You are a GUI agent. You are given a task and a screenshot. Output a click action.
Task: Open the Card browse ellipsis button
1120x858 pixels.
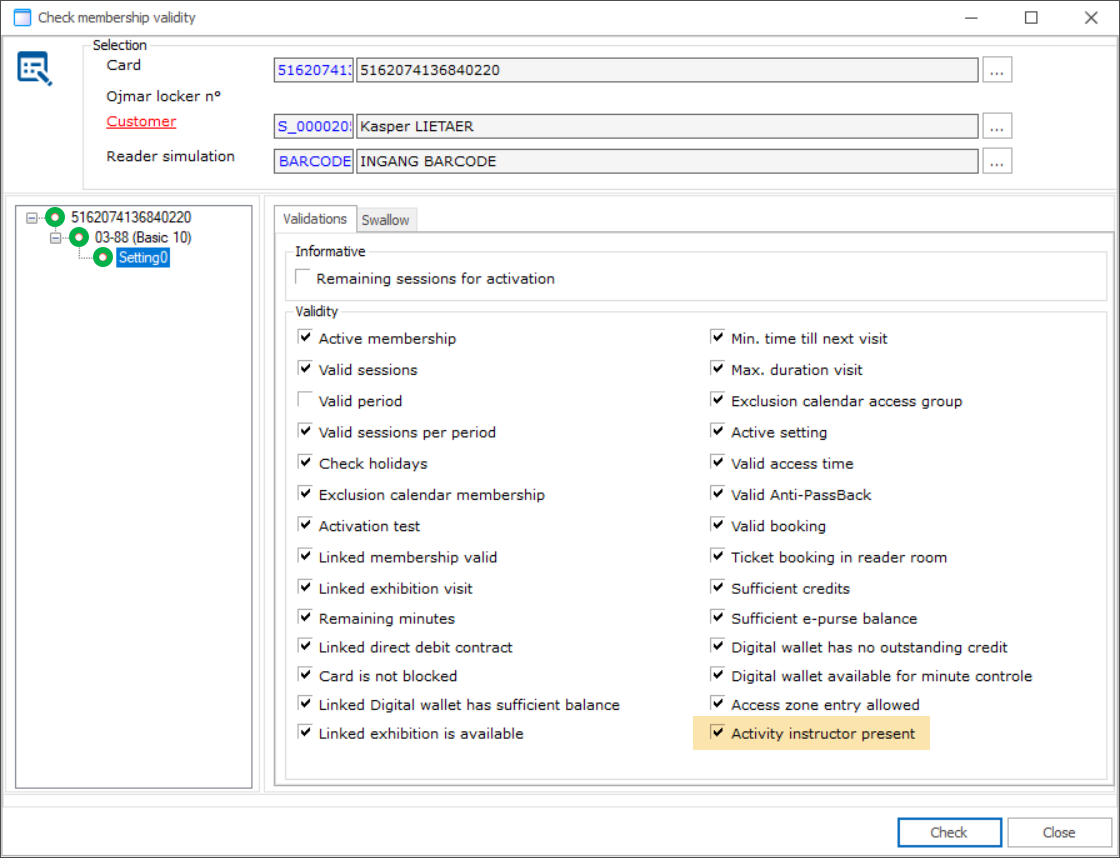click(997, 70)
